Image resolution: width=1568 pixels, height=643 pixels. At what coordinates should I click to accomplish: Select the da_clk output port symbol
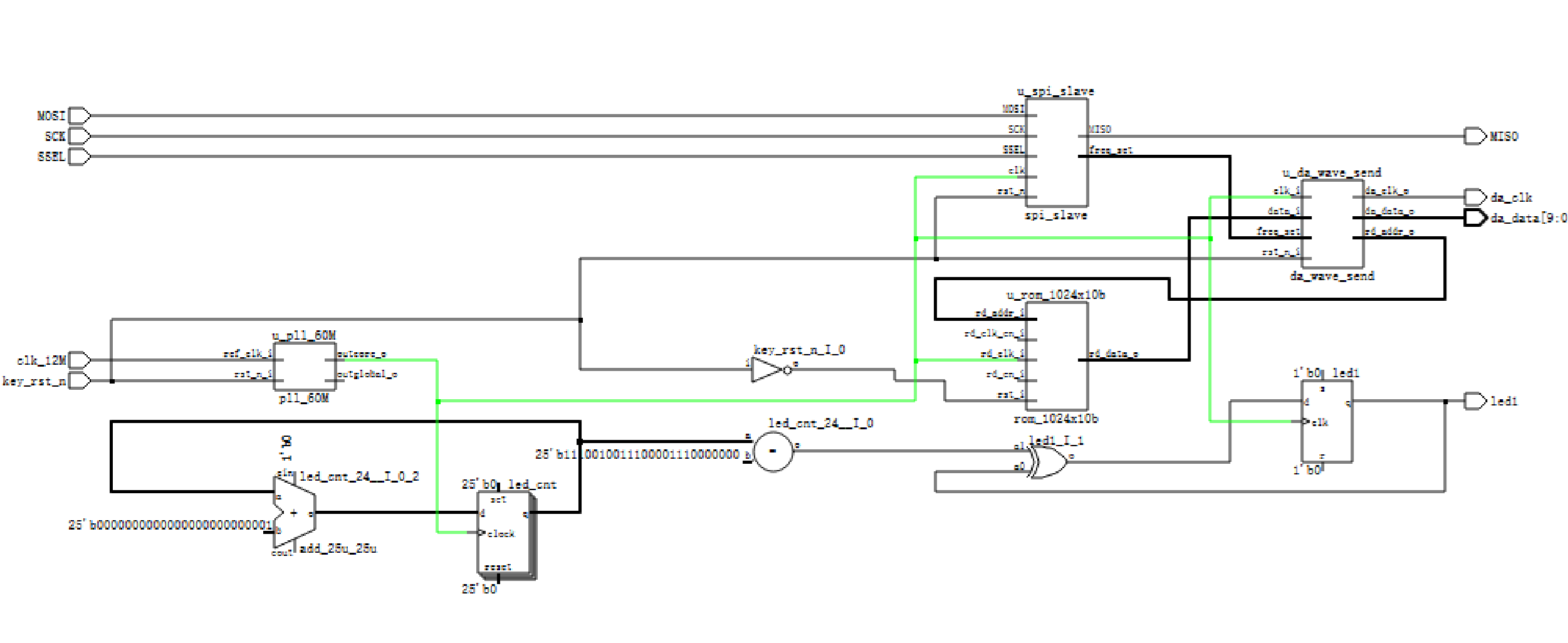coord(1475,197)
